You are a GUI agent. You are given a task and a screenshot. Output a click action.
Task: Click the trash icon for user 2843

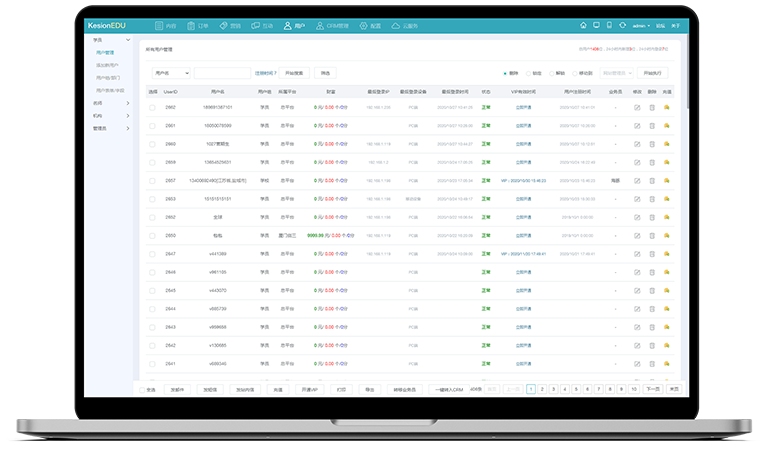coord(651,327)
